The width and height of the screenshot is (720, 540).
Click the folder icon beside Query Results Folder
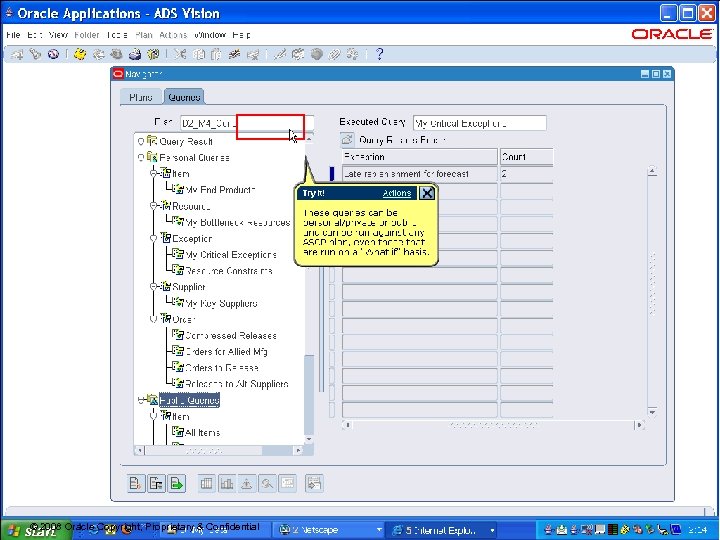pos(347,139)
